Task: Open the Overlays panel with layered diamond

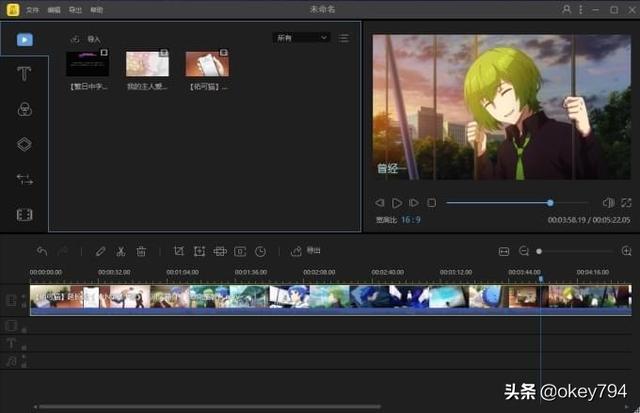Action: 24,144
